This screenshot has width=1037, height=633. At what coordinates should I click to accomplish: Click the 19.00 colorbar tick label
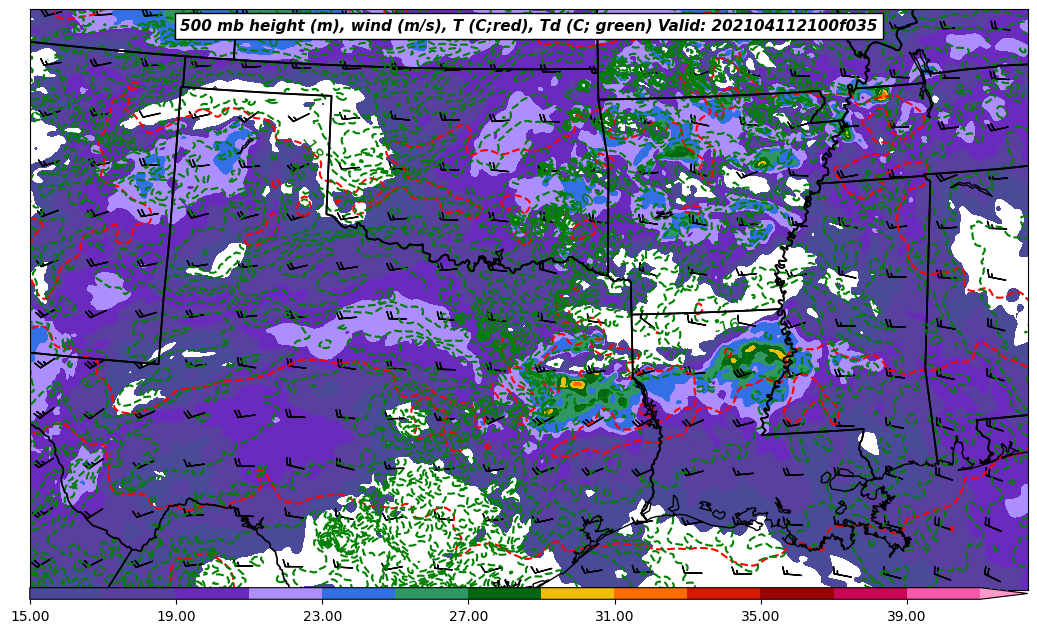click(x=176, y=616)
